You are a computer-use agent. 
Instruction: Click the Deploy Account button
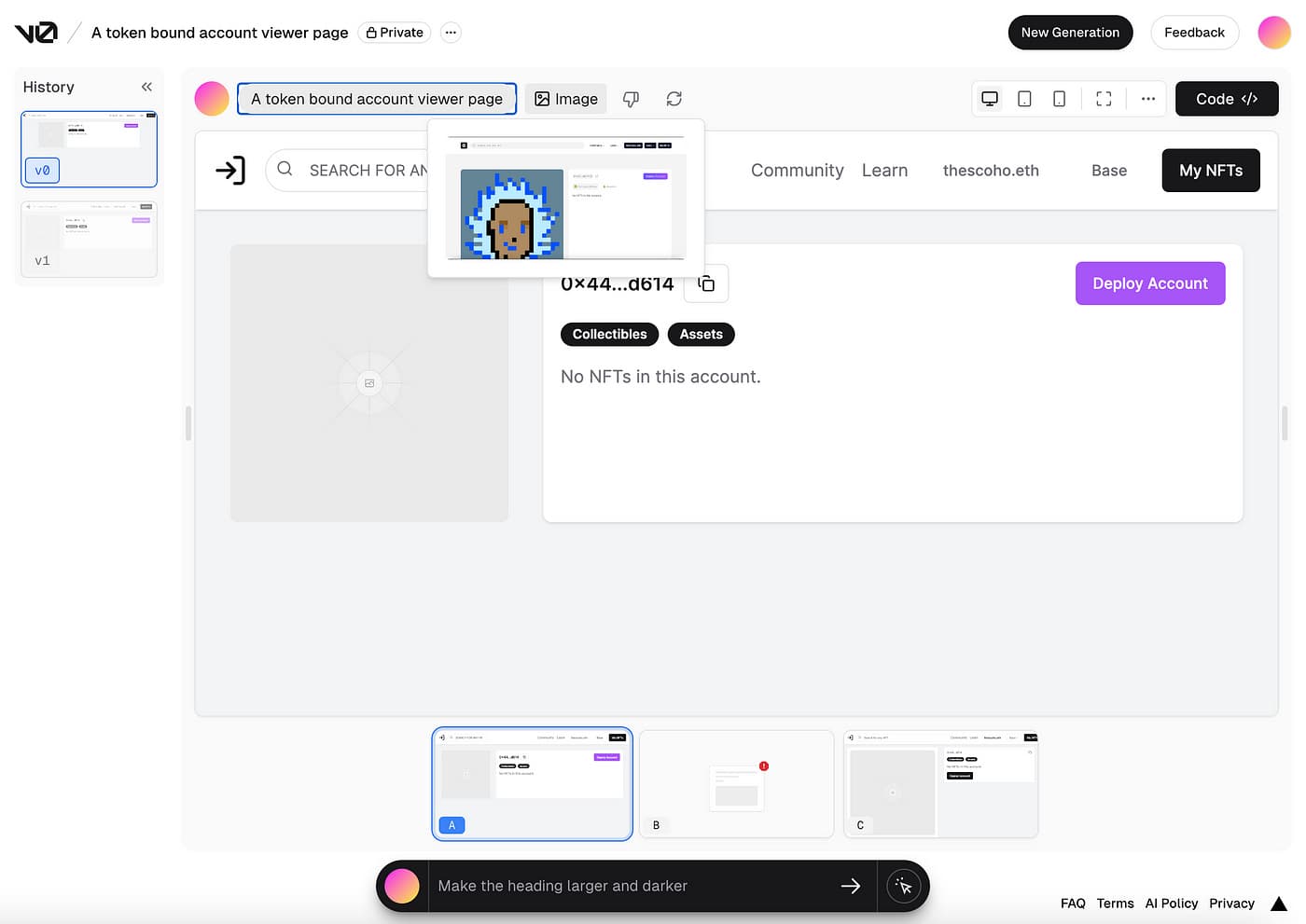[x=1149, y=283]
